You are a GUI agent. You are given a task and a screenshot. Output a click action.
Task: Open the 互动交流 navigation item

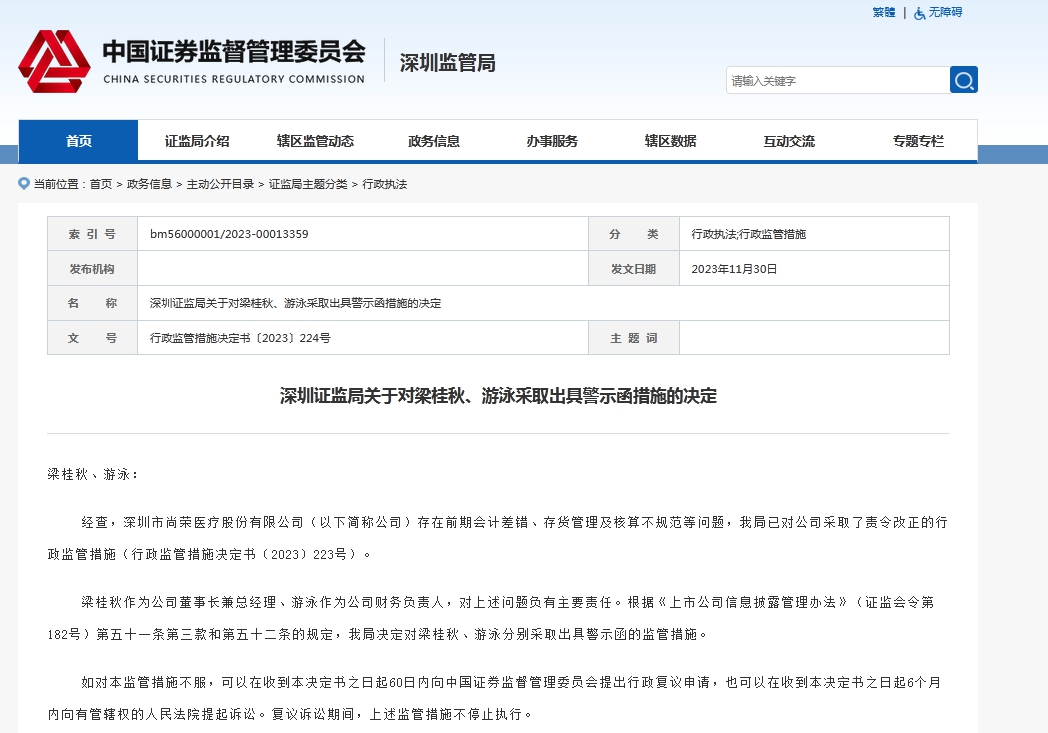tap(789, 141)
